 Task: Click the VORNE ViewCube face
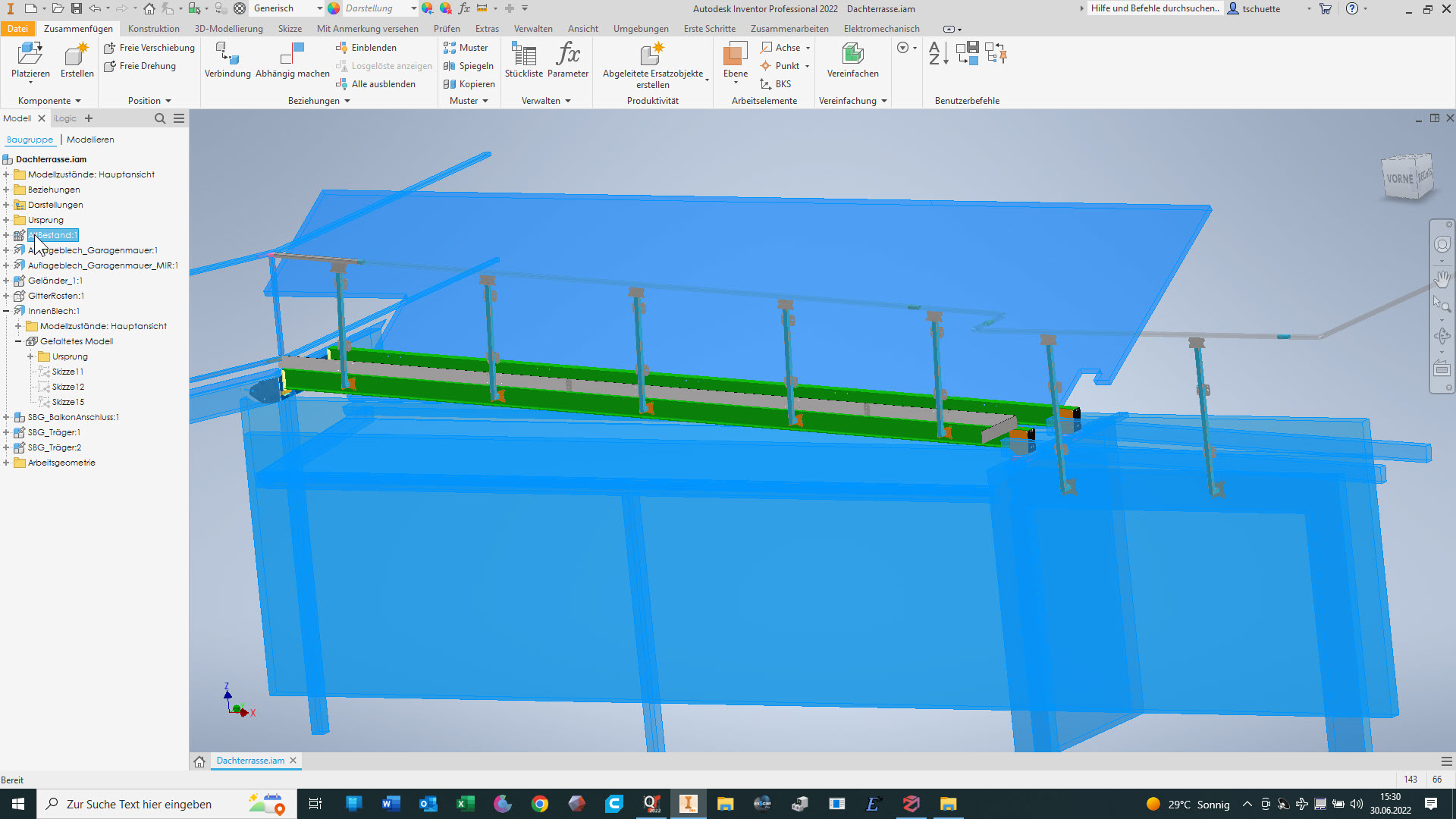coord(1399,179)
